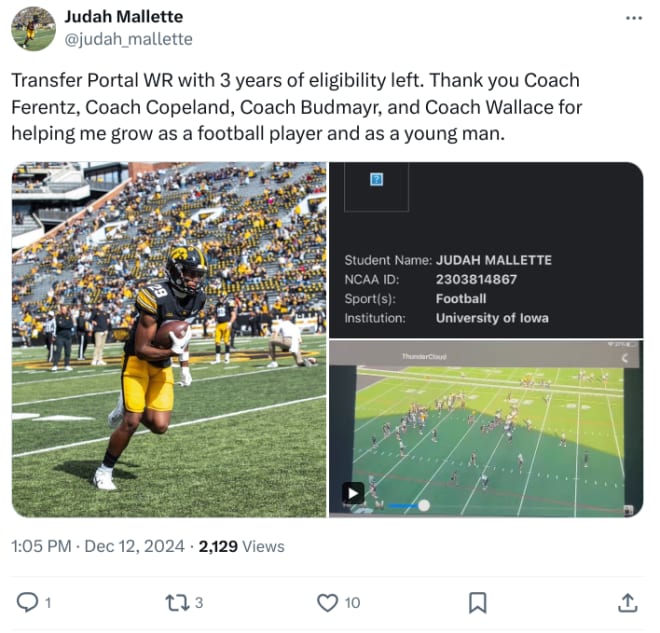Click the 1:05 PM Dec 12, 2024 timestamp
The image size is (660, 633).
98,546
